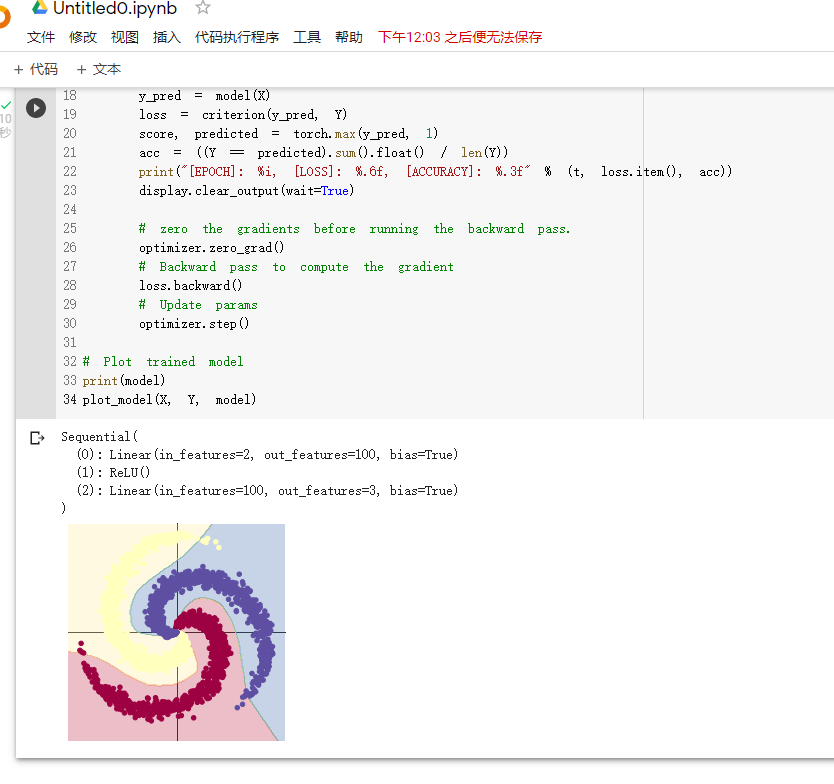Image resolution: width=834 pixels, height=784 pixels.
Task: Click code line display.clear_output(wait=True)
Action: click(247, 191)
